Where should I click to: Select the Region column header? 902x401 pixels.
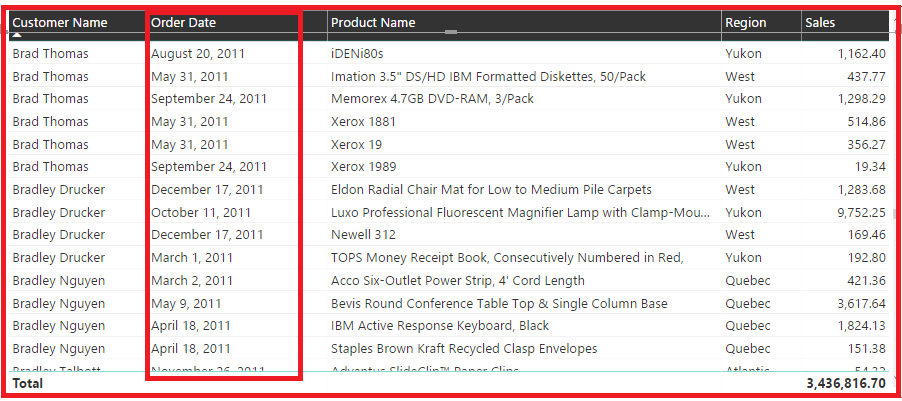coord(746,22)
